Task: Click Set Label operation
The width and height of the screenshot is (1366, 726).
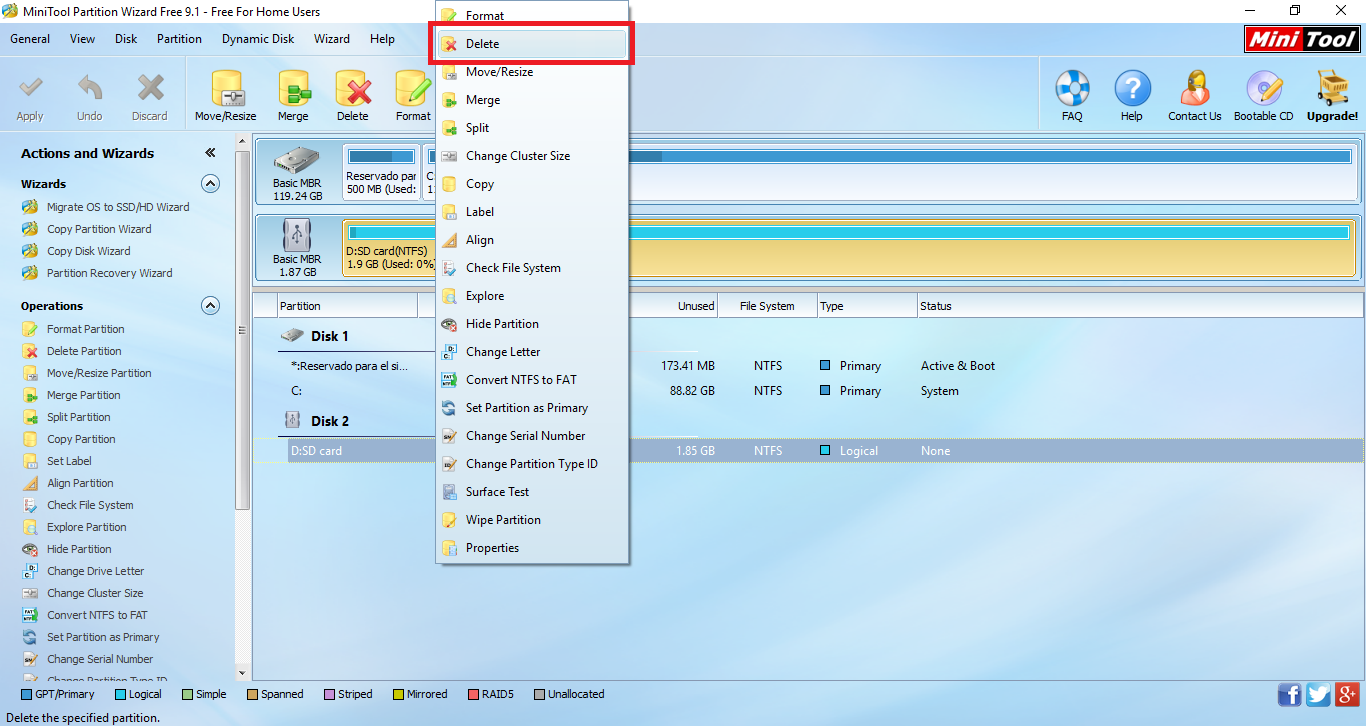Action: tap(57, 461)
